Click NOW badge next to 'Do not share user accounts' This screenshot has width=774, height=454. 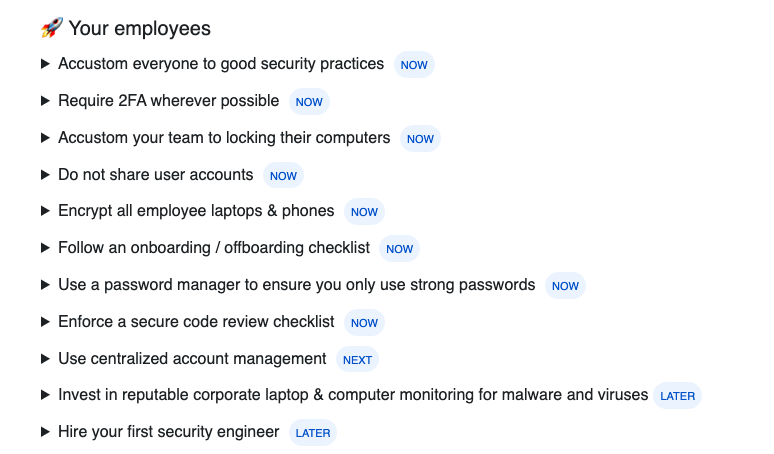click(x=283, y=176)
